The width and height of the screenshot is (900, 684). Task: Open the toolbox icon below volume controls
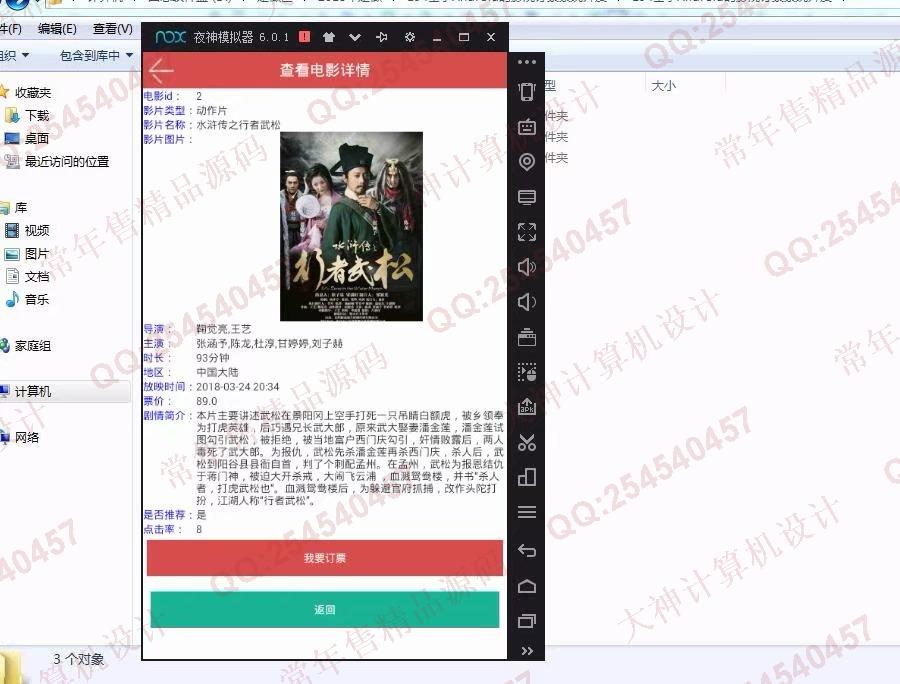526,337
